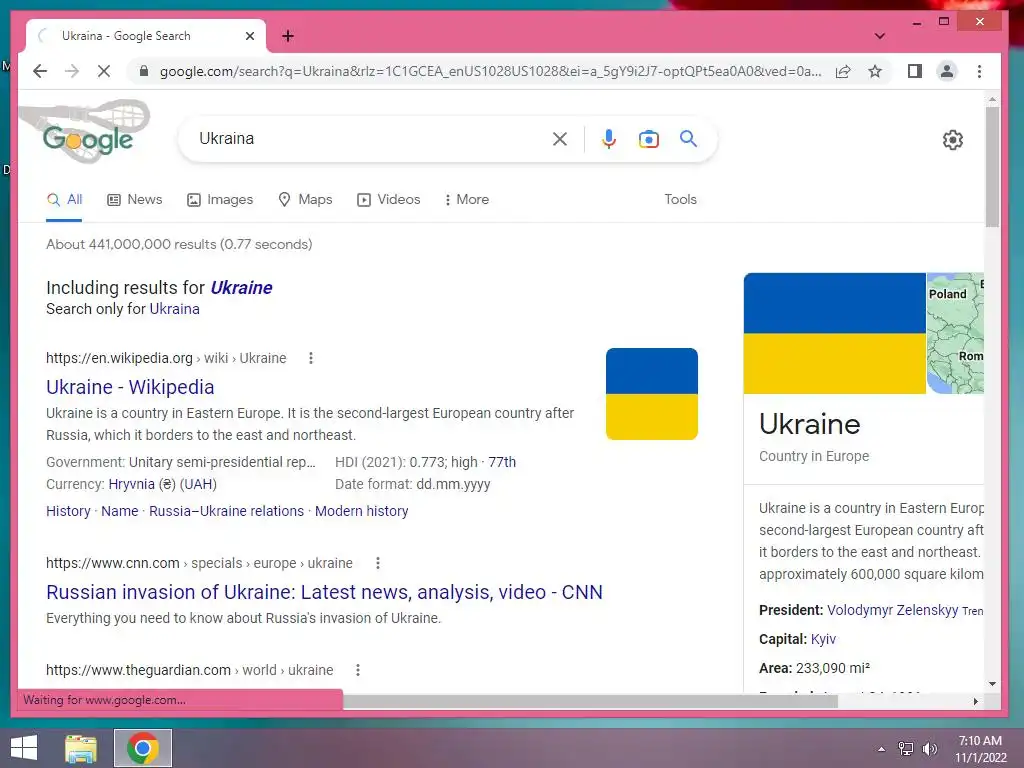This screenshot has width=1024, height=768.
Task: Open the Chrome profile avatar
Action: coord(947,71)
